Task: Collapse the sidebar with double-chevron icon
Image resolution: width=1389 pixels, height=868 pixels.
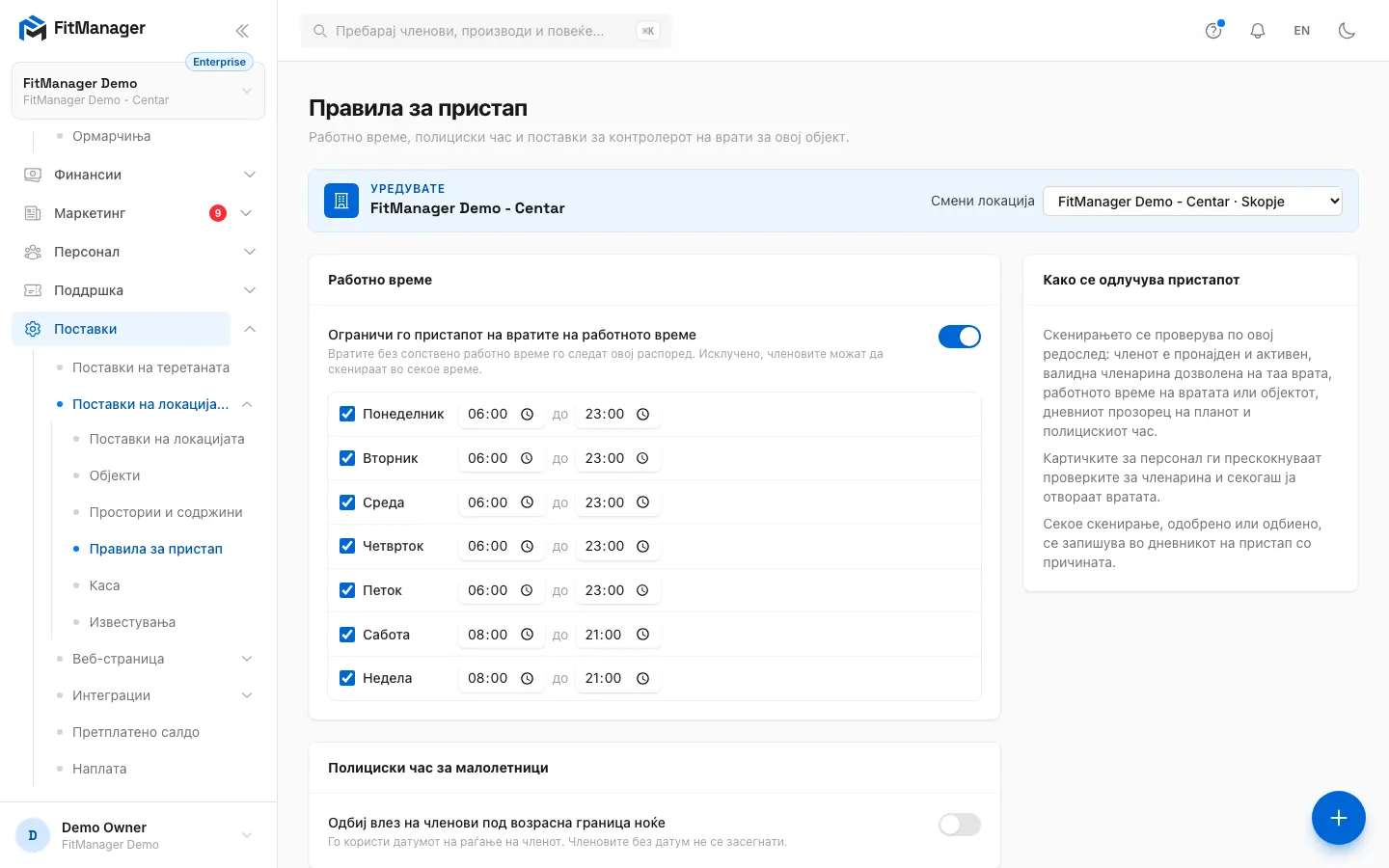Action: pos(242,31)
